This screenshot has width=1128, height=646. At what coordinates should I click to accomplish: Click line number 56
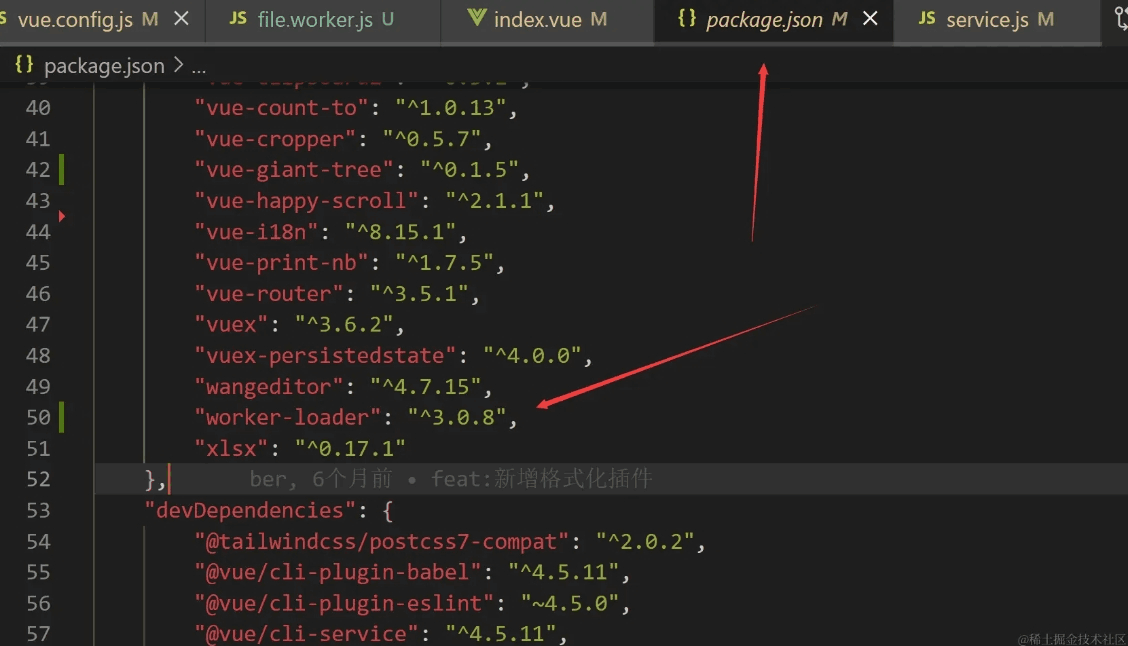[38, 603]
